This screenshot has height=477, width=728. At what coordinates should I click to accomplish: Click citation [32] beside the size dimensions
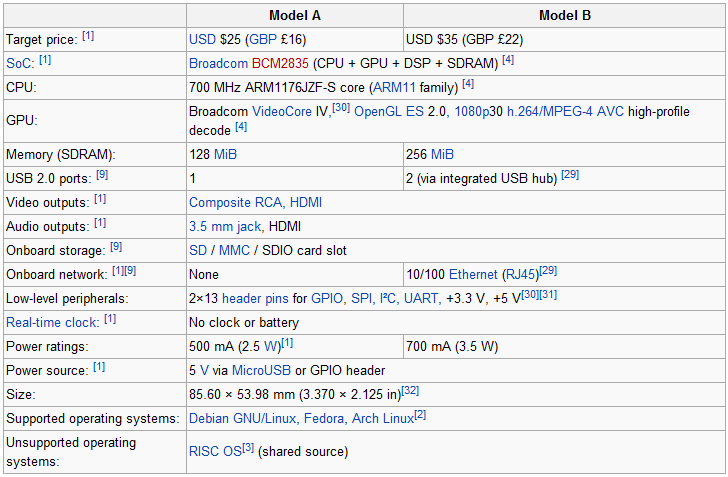410,391
